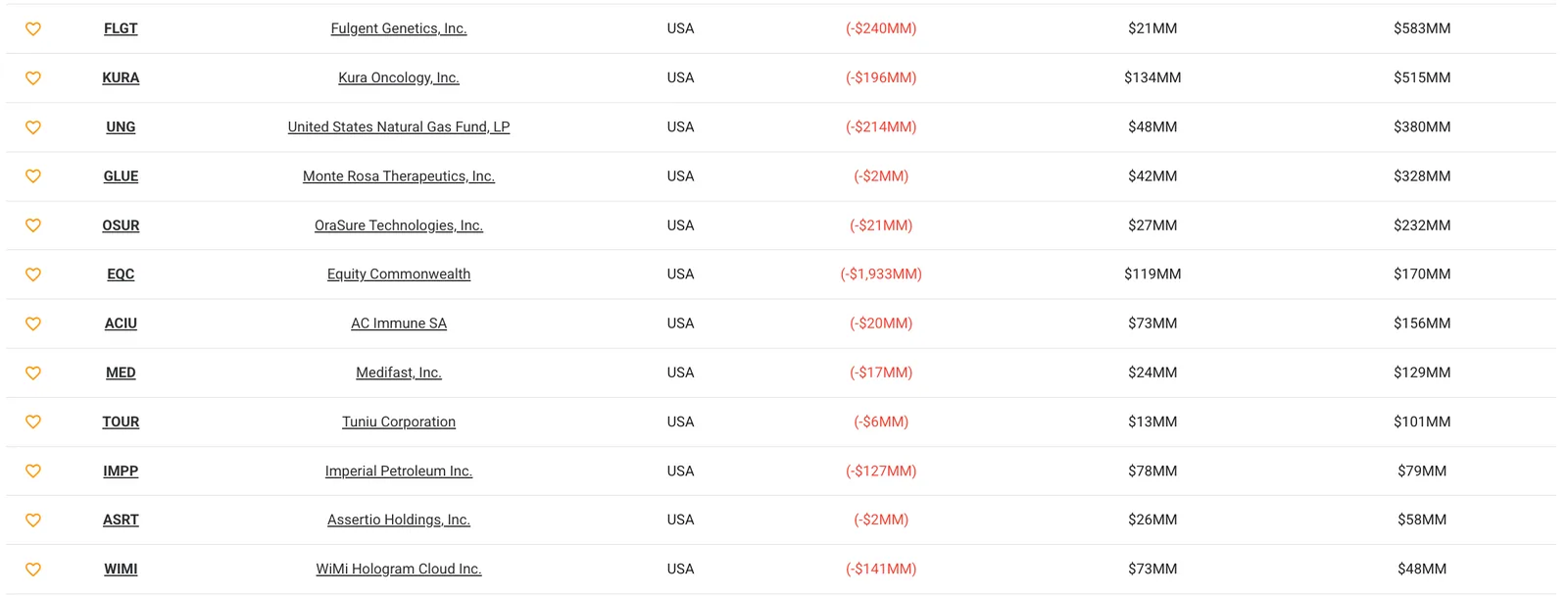Toggle the EQC row heart icon
1568x596 pixels.
(32, 274)
